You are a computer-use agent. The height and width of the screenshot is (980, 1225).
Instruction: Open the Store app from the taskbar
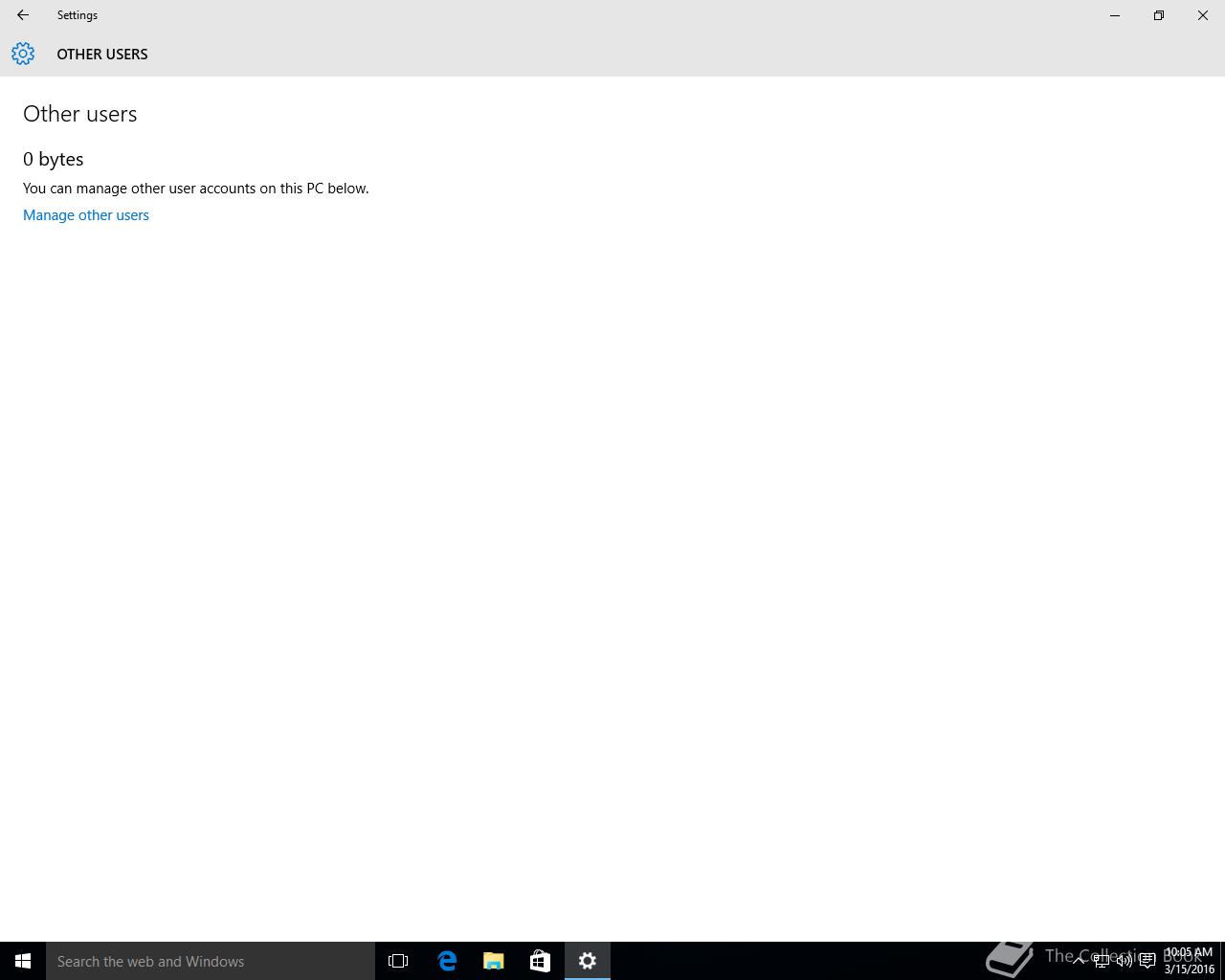pos(540,961)
